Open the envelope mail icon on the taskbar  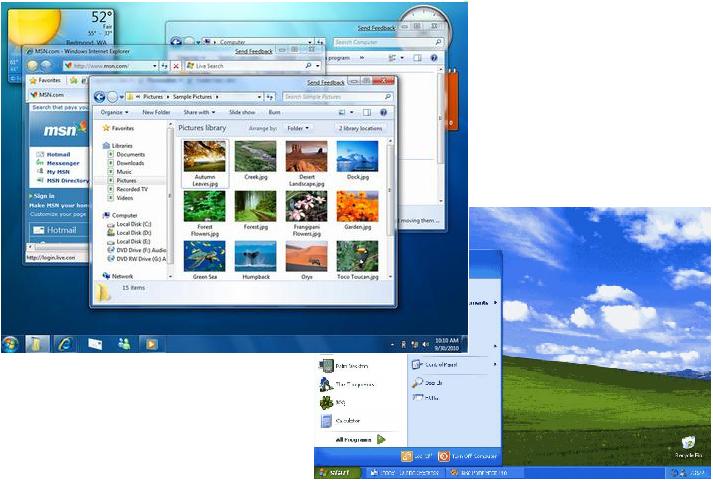95,344
